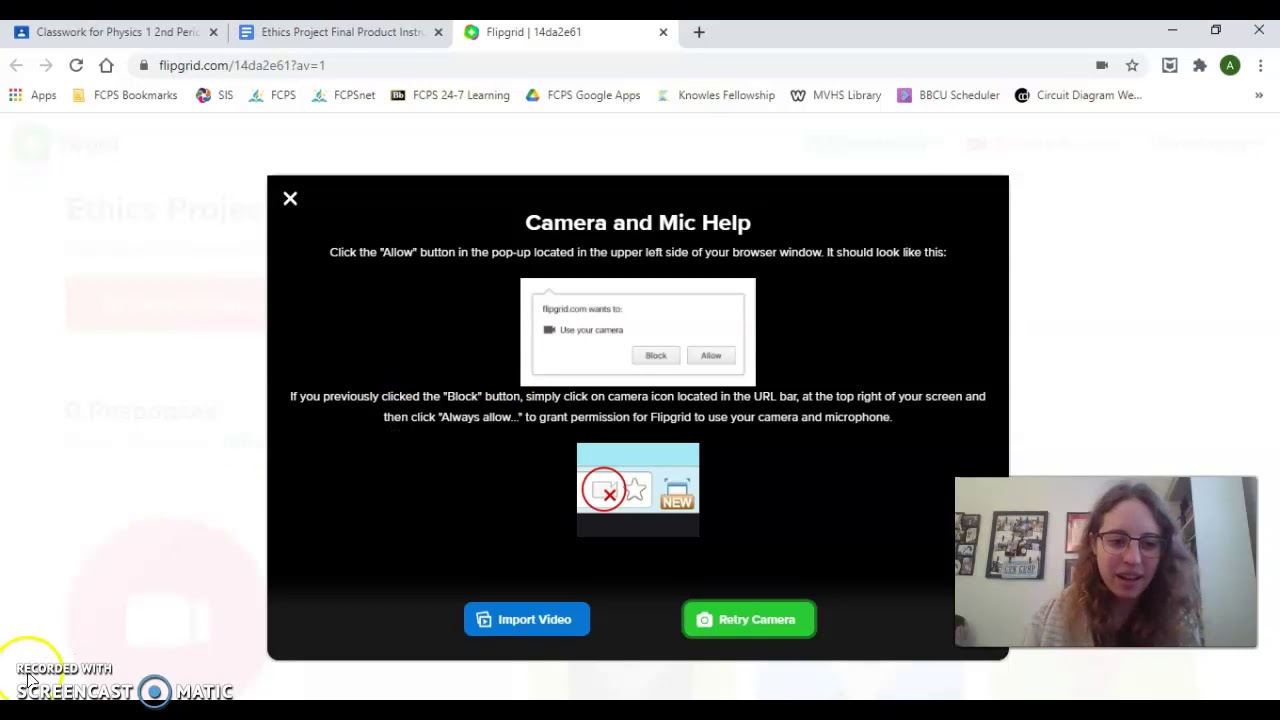This screenshot has height=720, width=1280.
Task: Open the shield extension icon
Action: point(1170,65)
